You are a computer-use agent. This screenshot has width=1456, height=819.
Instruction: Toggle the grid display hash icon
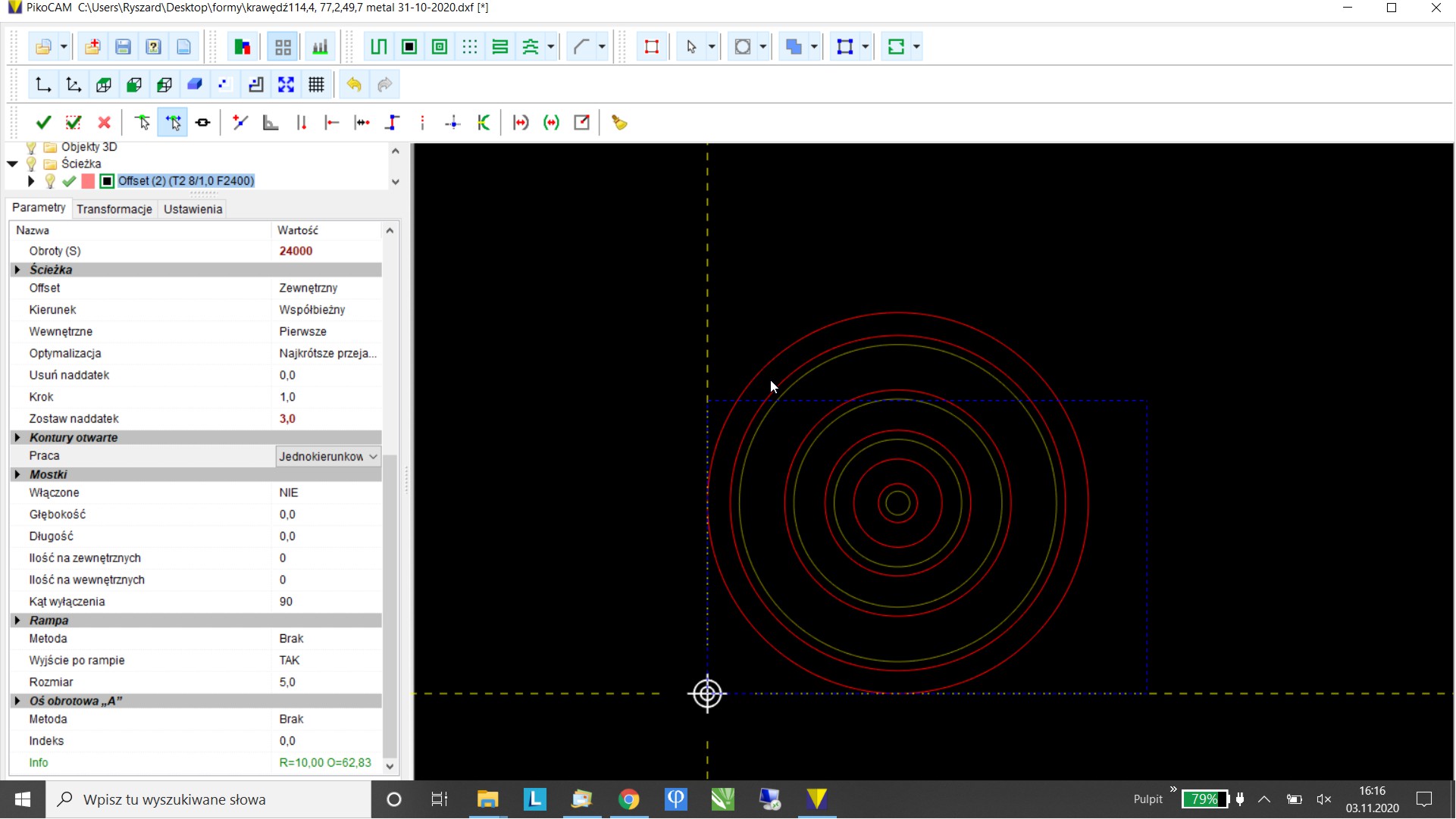[316, 85]
